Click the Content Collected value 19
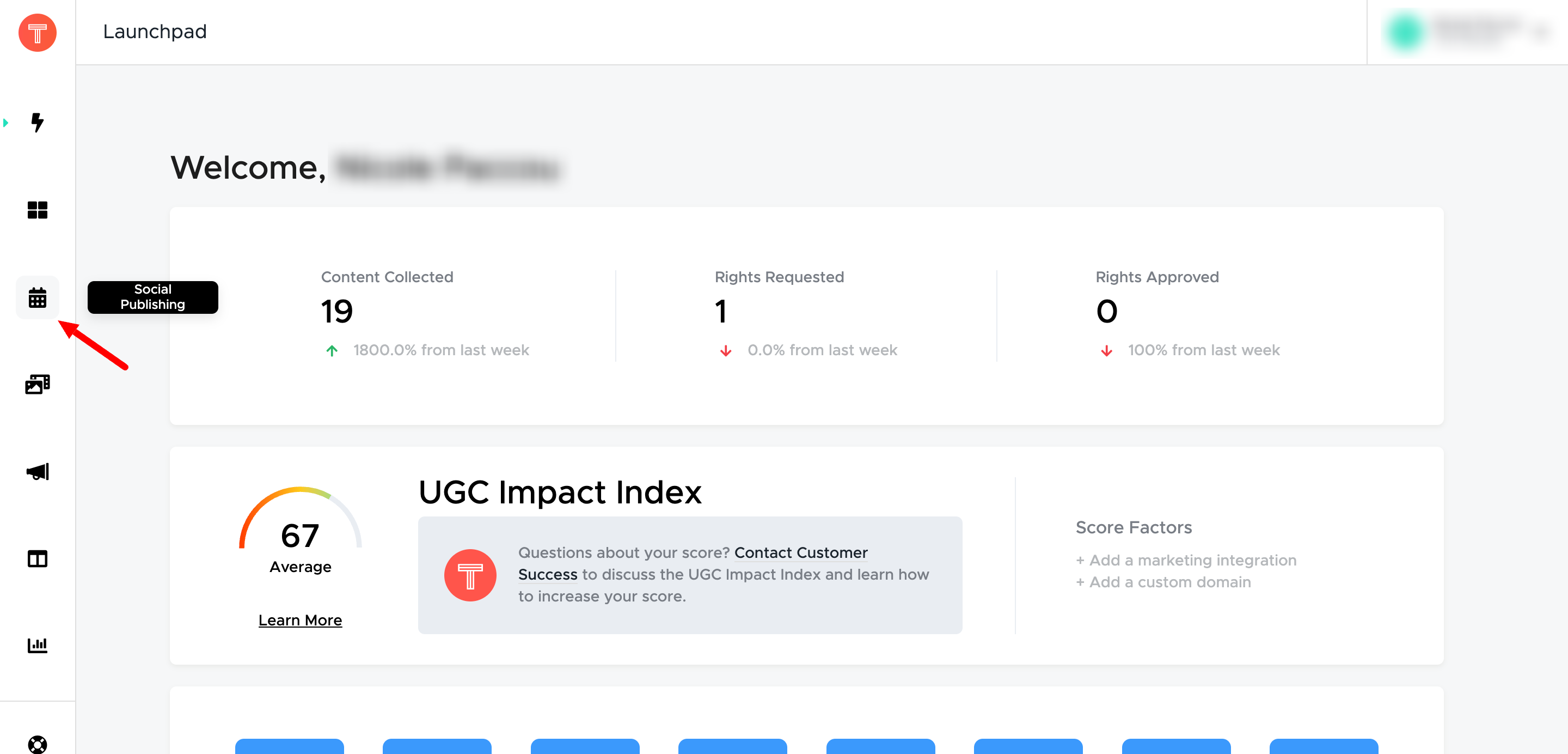The height and width of the screenshot is (754, 1568). pyautogui.click(x=336, y=312)
